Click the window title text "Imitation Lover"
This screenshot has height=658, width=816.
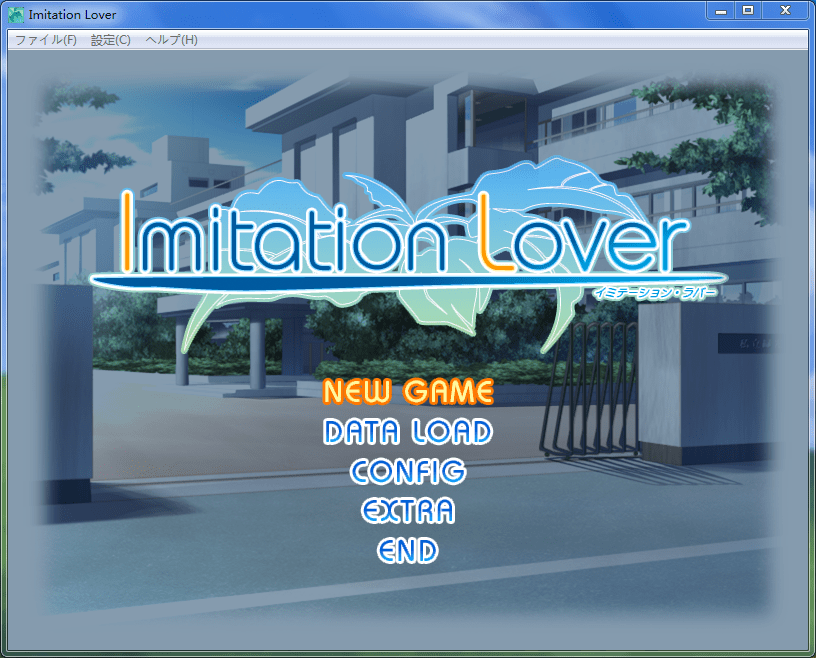click(73, 15)
